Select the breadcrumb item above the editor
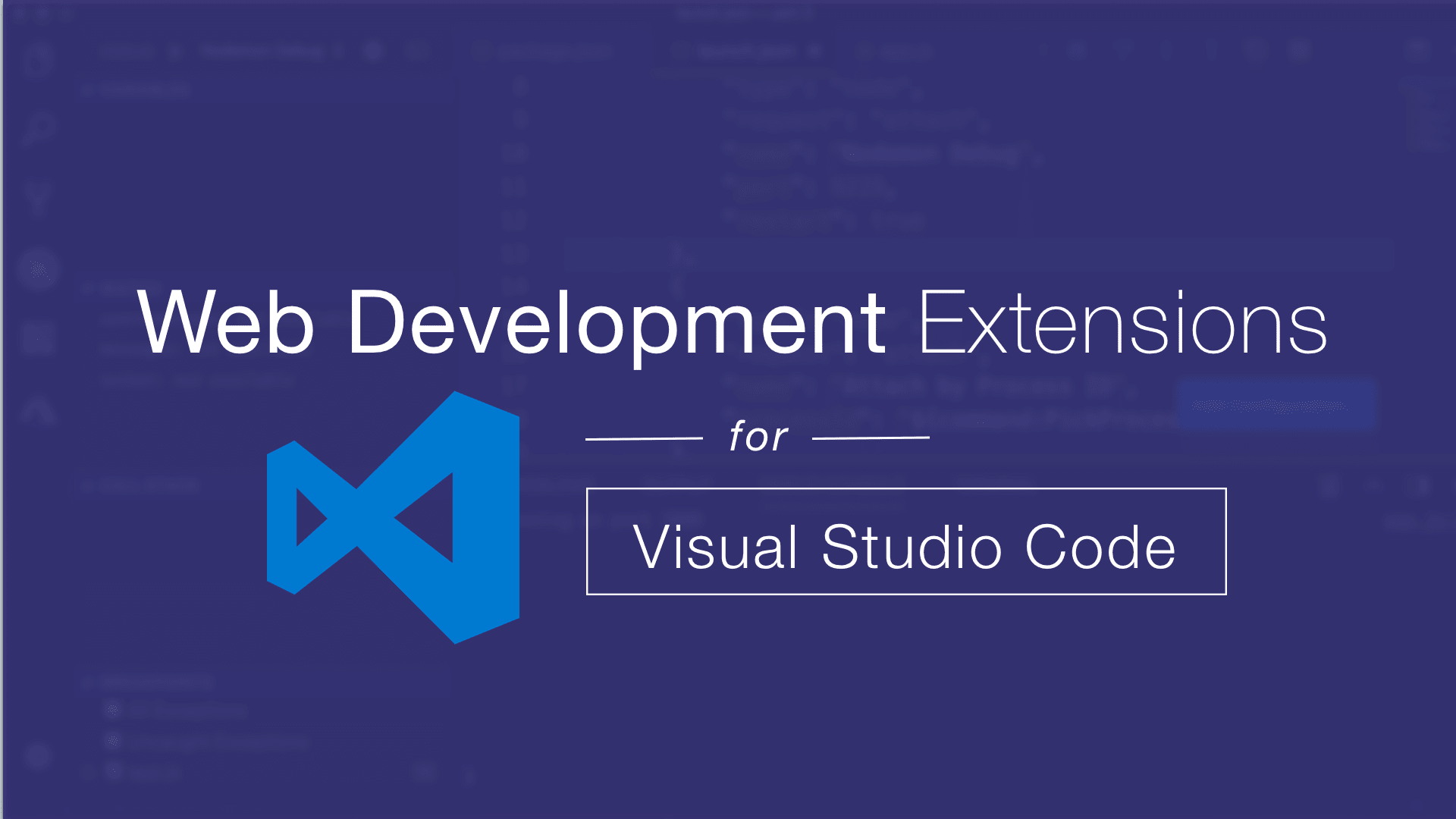Viewport: 1456px width, 819px height. 743,13
